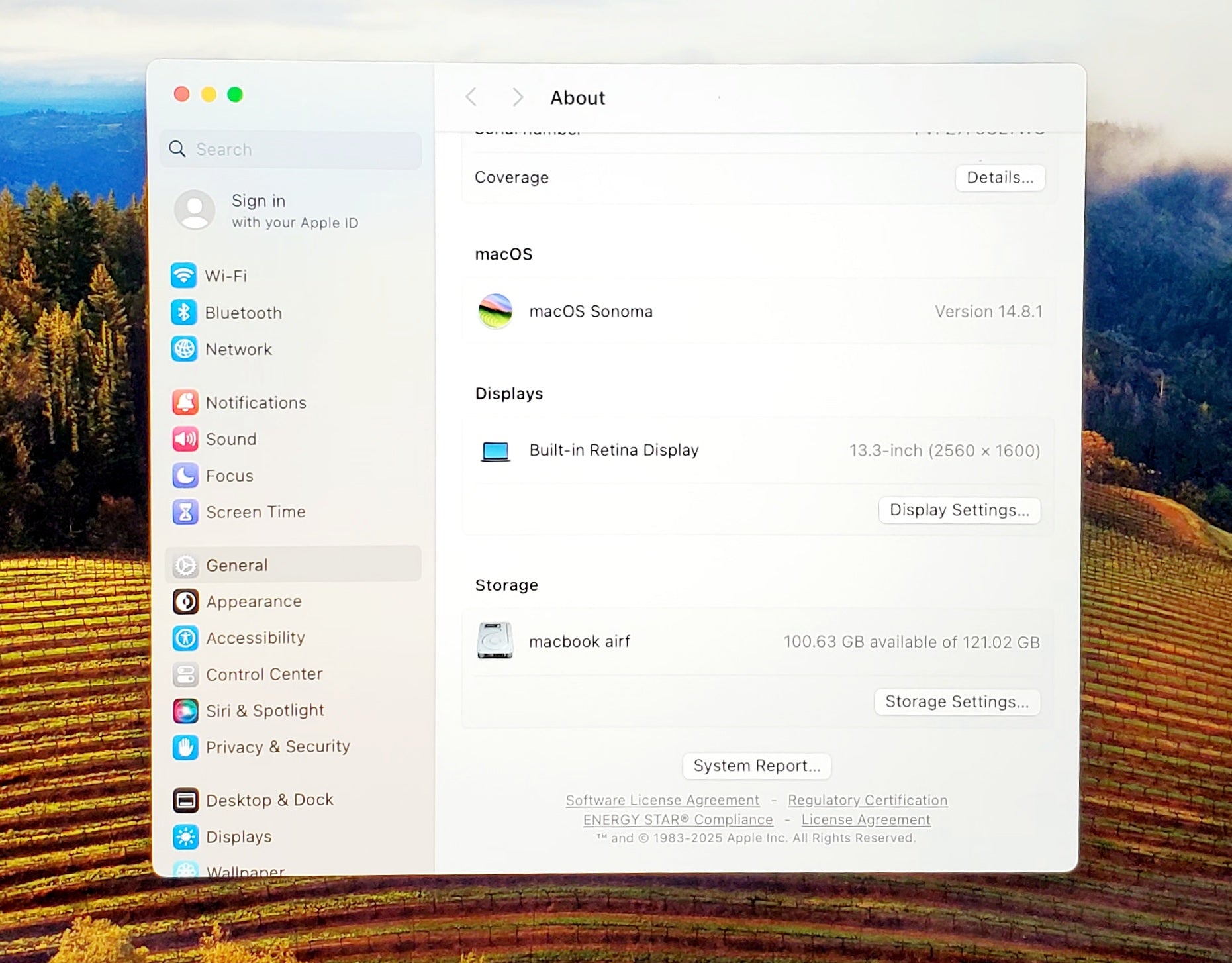Click the Coverage Details button
The image size is (1232, 963).
pyautogui.click(x=1000, y=177)
